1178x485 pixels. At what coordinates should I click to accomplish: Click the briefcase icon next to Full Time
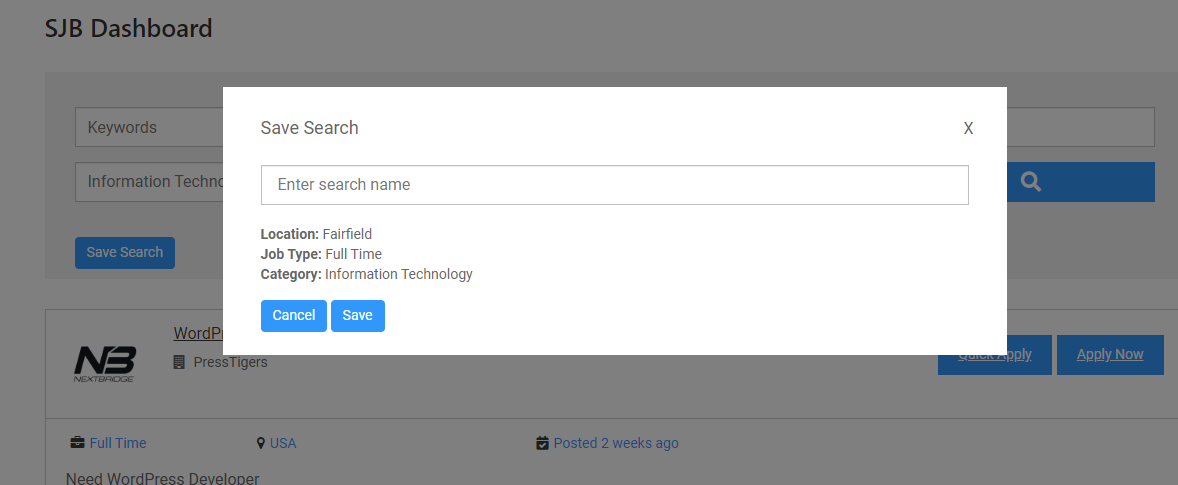pyautogui.click(x=77, y=443)
